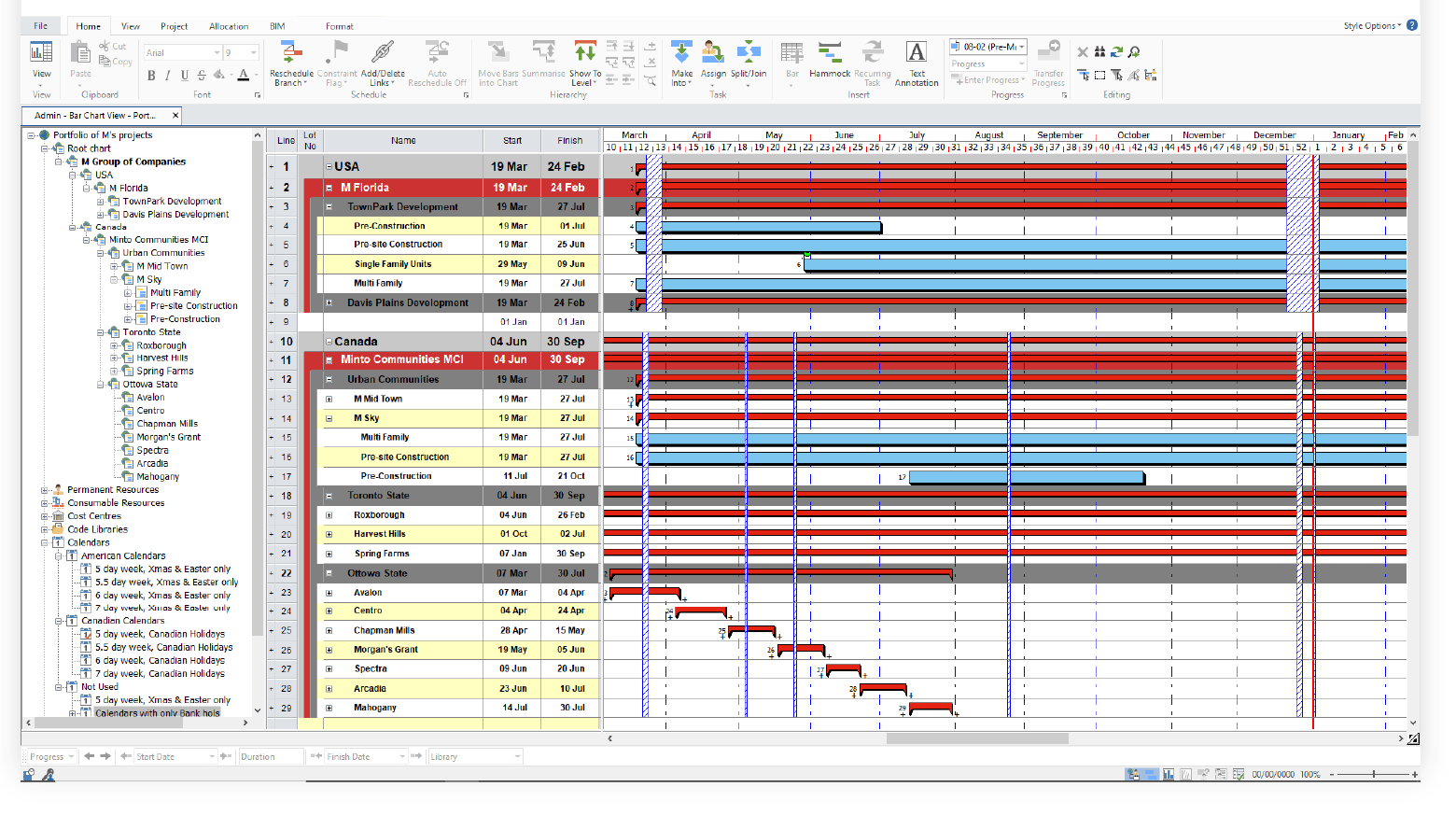Select the Reschedule Branch tool

291,65
